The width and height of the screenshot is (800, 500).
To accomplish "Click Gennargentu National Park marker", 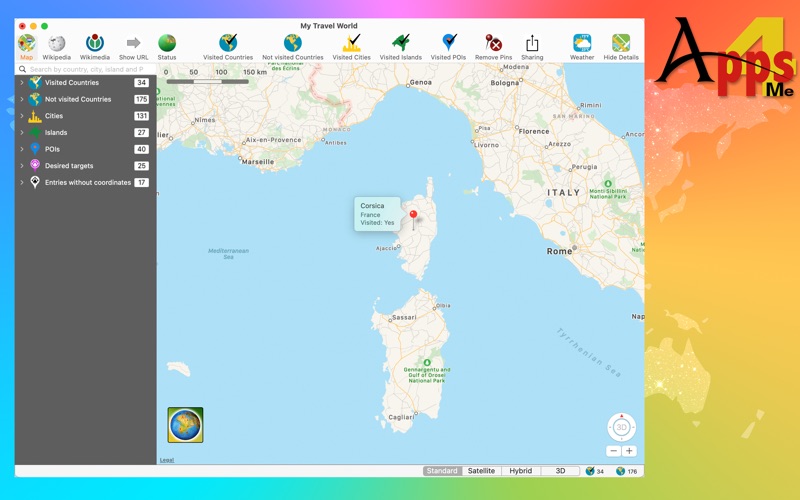I will pos(427,362).
